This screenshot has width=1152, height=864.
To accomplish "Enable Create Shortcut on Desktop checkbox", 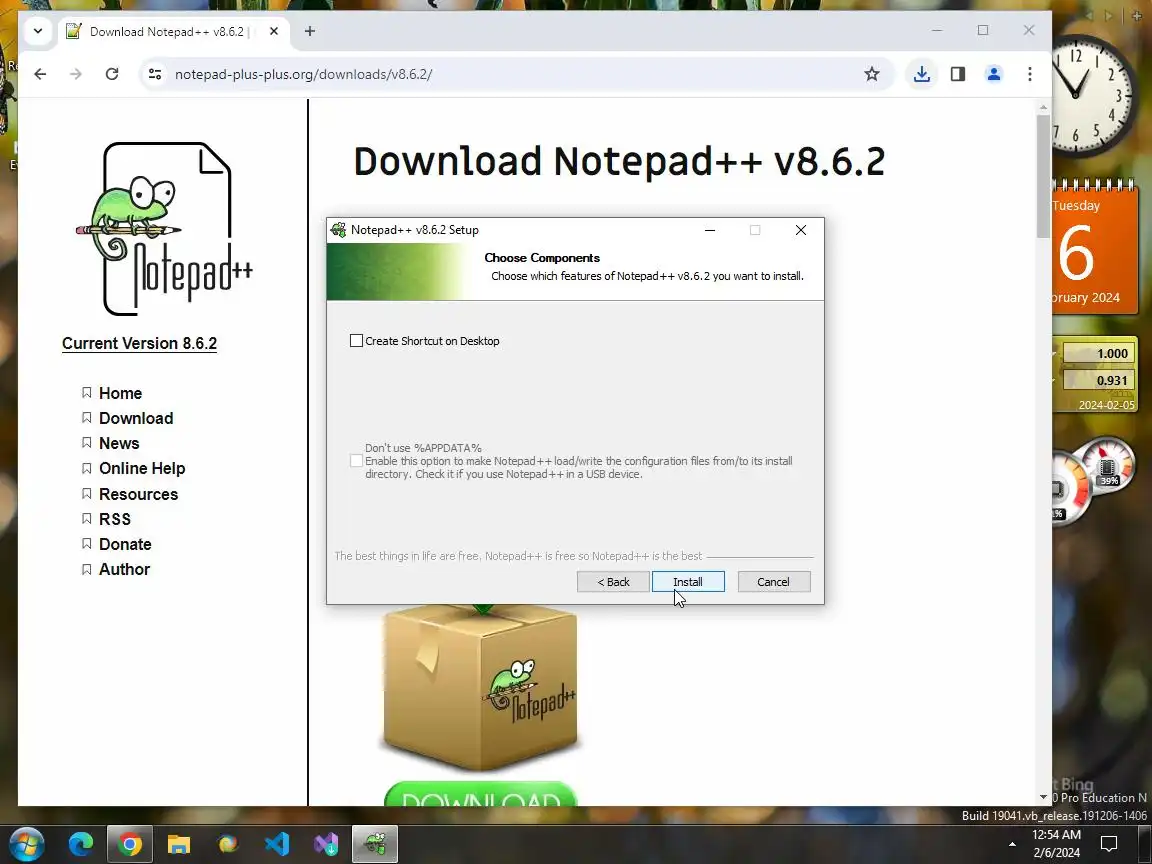I will coord(356,341).
